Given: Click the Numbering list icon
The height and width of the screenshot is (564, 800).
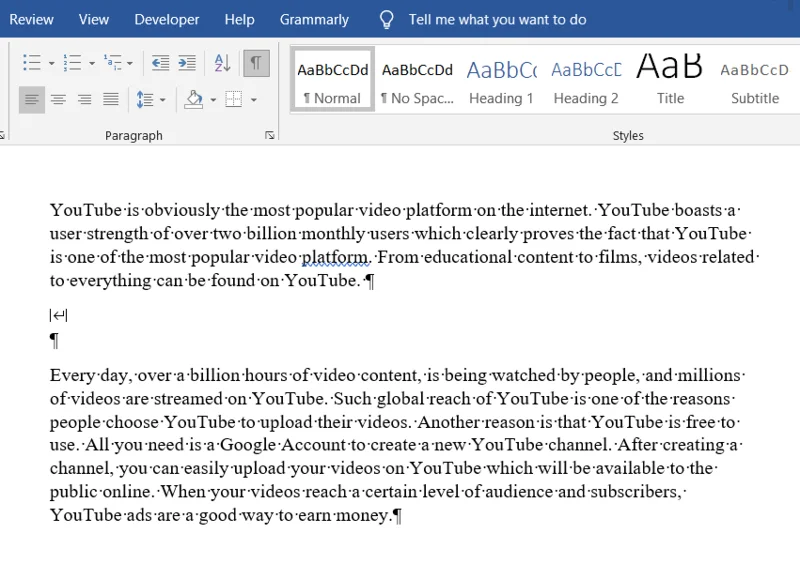Looking at the screenshot, I should pyautogui.click(x=72, y=63).
